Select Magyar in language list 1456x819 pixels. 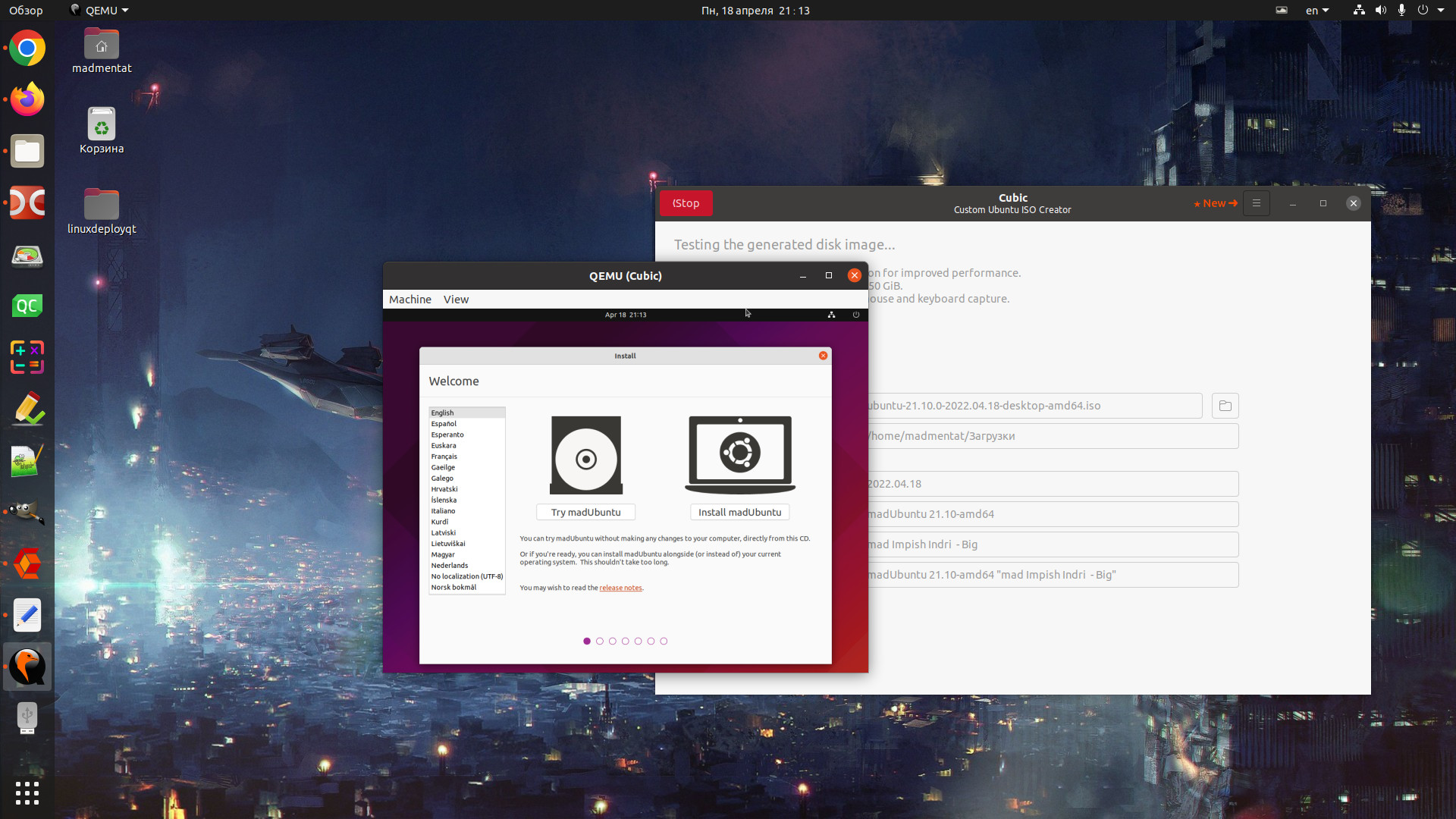coord(466,554)
